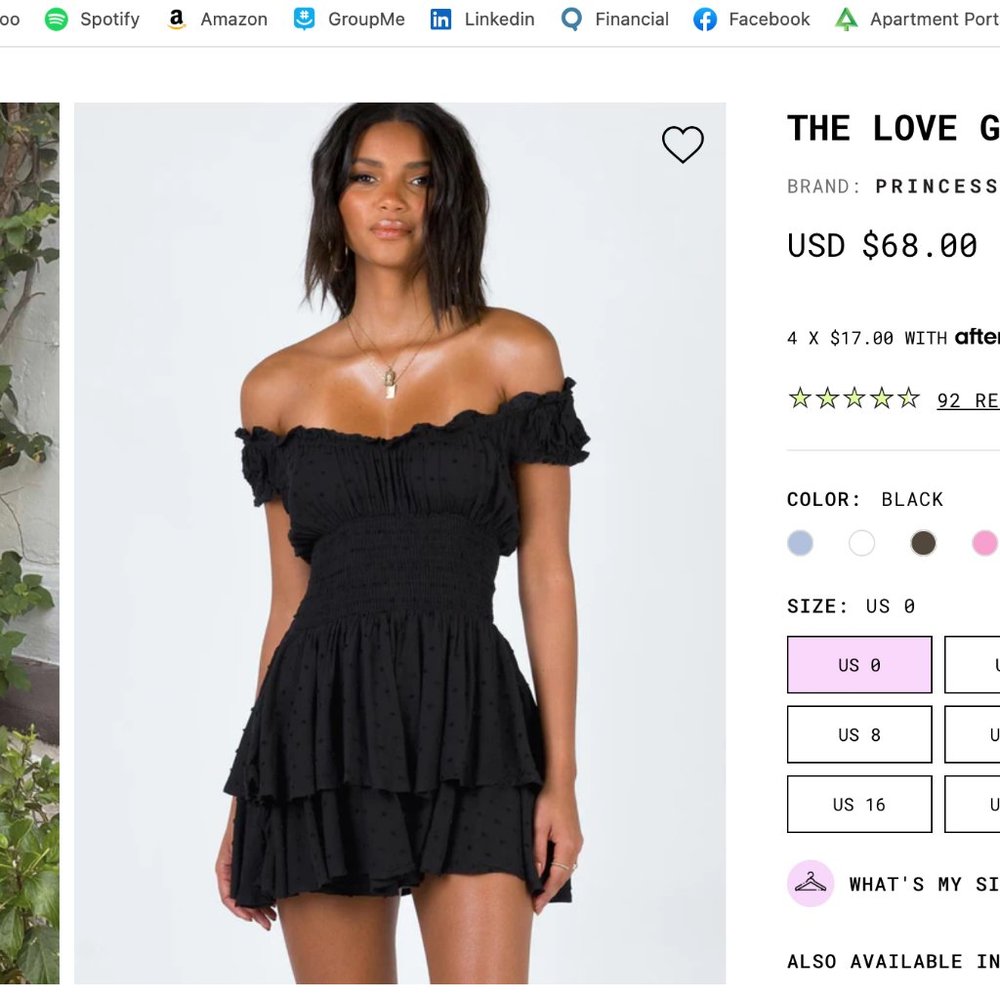
Task: Open the GroupMe bookmark
Action: click(348, 19)
